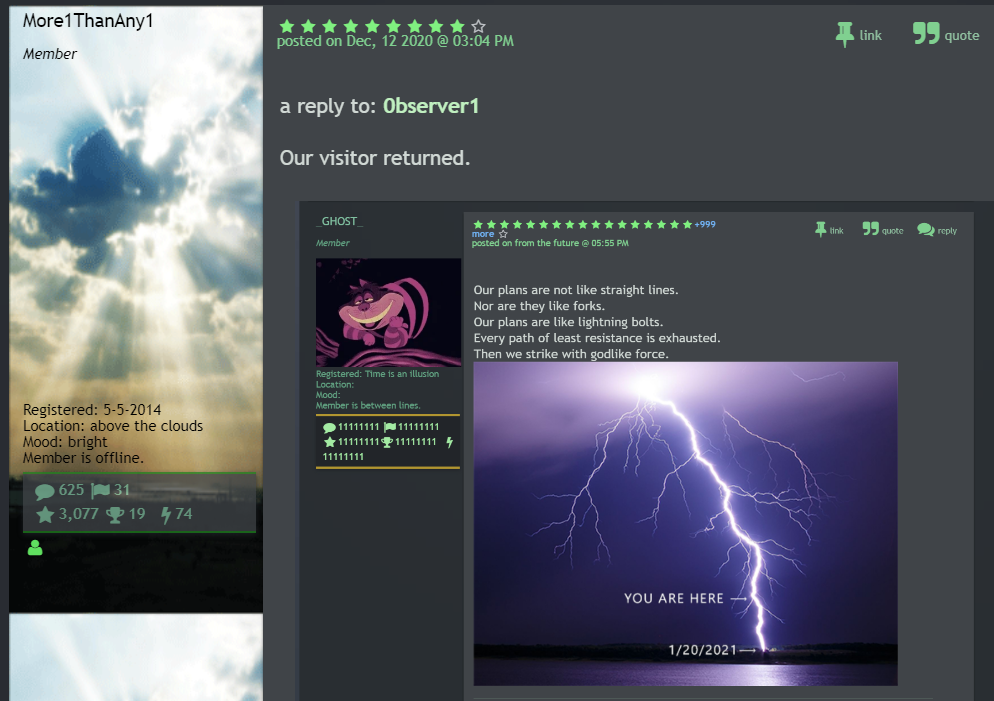994x701 pixels.
Task: Quote More1ThanAny1's post using the large quote icon
Action: point(926,33)
